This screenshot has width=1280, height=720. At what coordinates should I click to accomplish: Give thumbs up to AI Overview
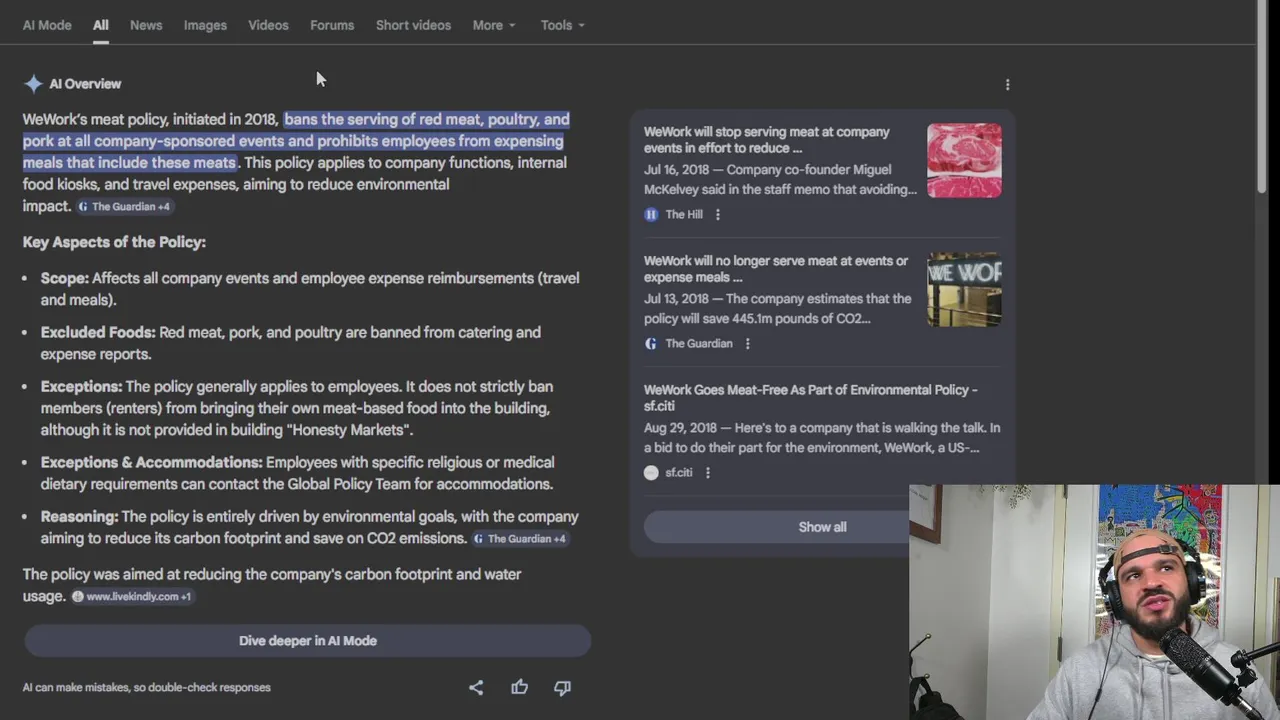(x=519, y=687)
